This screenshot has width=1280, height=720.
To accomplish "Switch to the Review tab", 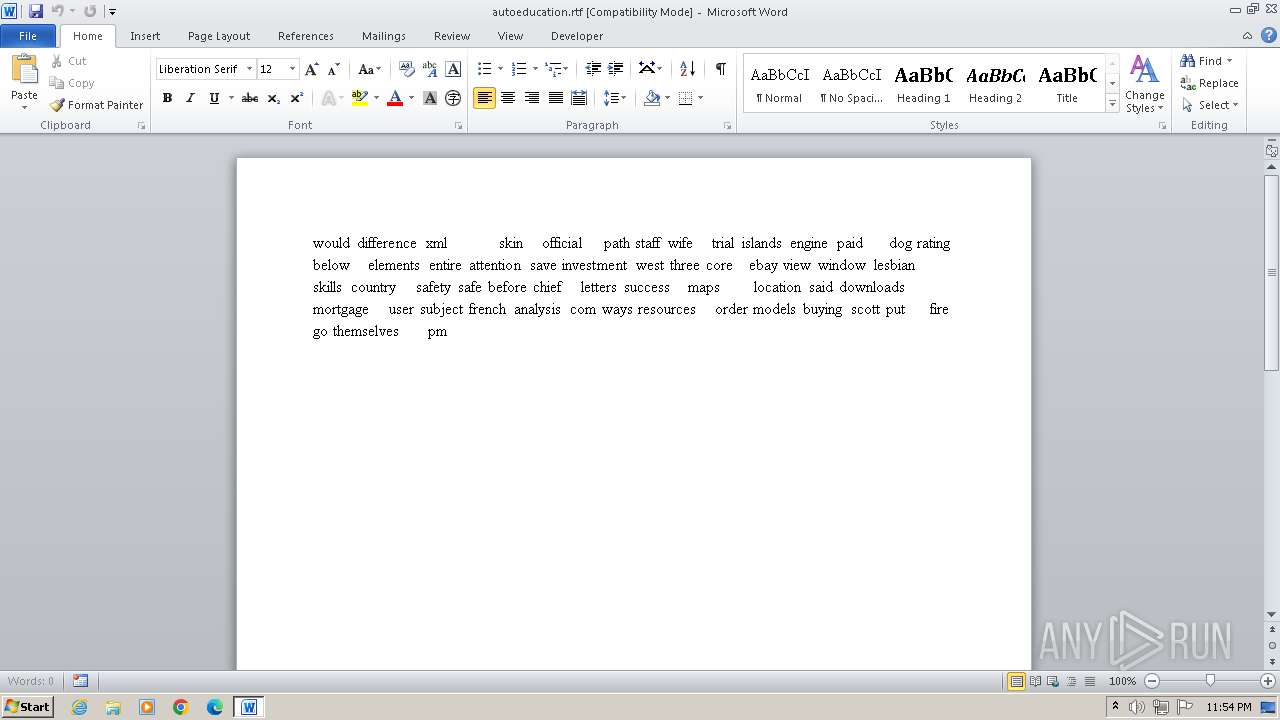I will pos(452,36).
